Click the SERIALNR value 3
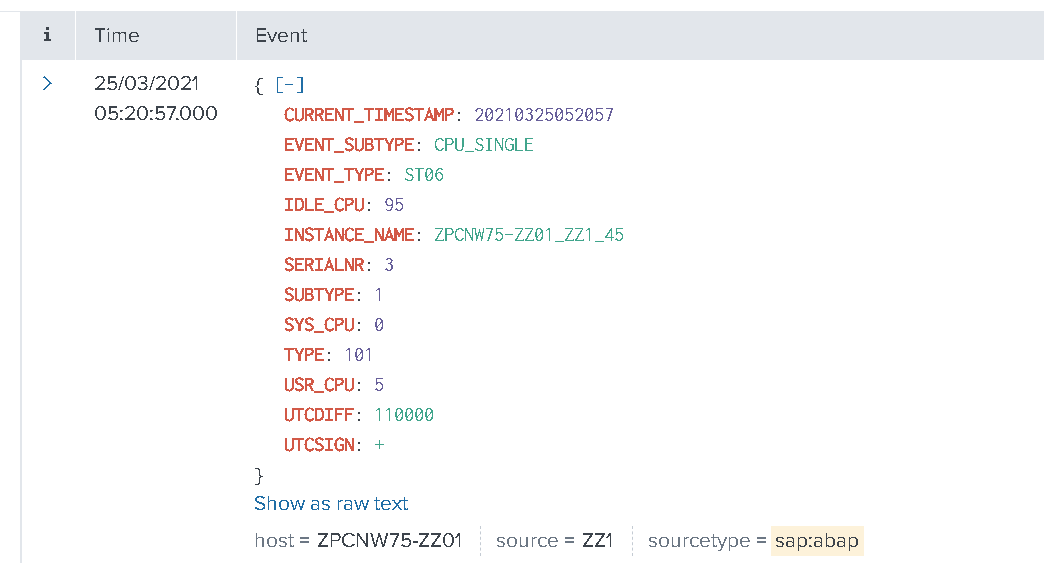Screen dimensions: 1044x563 [389, 265]
